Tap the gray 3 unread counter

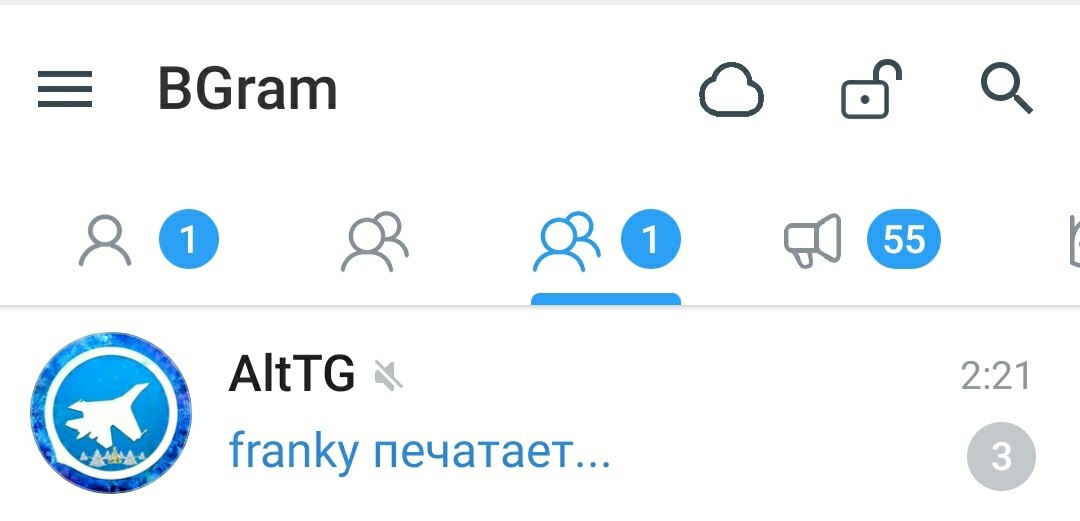click(1001, 456)
